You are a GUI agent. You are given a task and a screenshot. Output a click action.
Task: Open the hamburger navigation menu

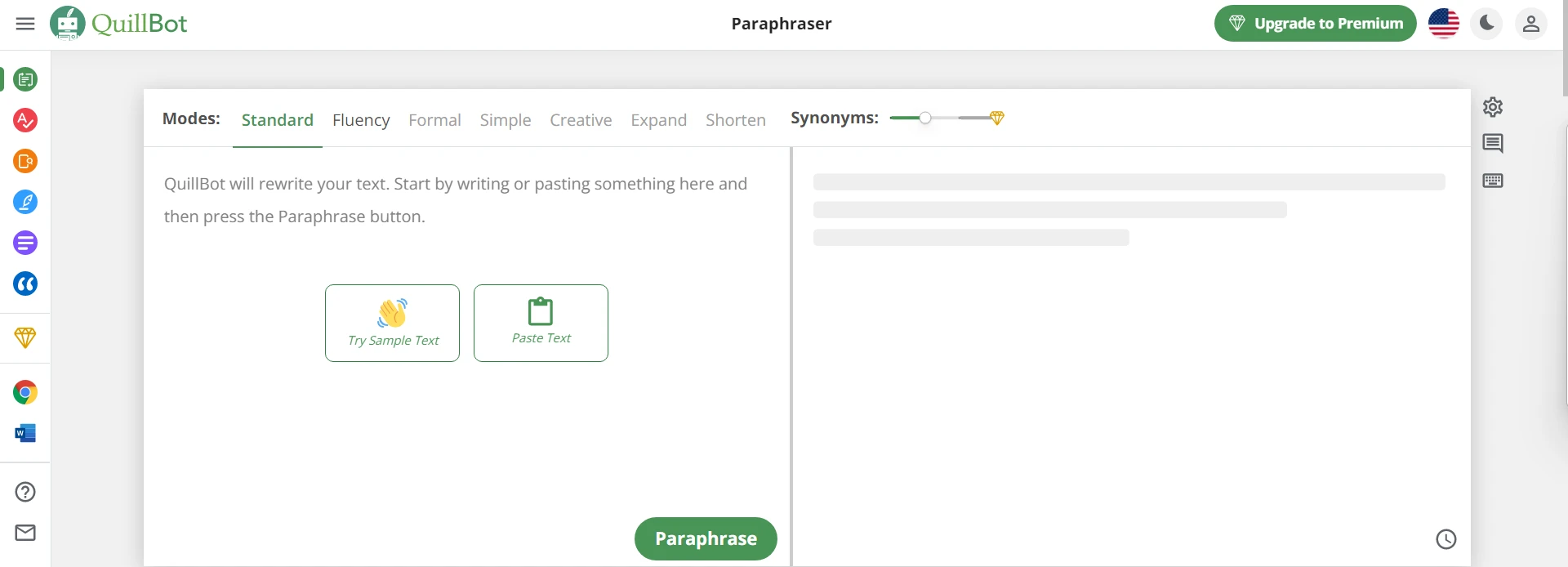point(25,24)
